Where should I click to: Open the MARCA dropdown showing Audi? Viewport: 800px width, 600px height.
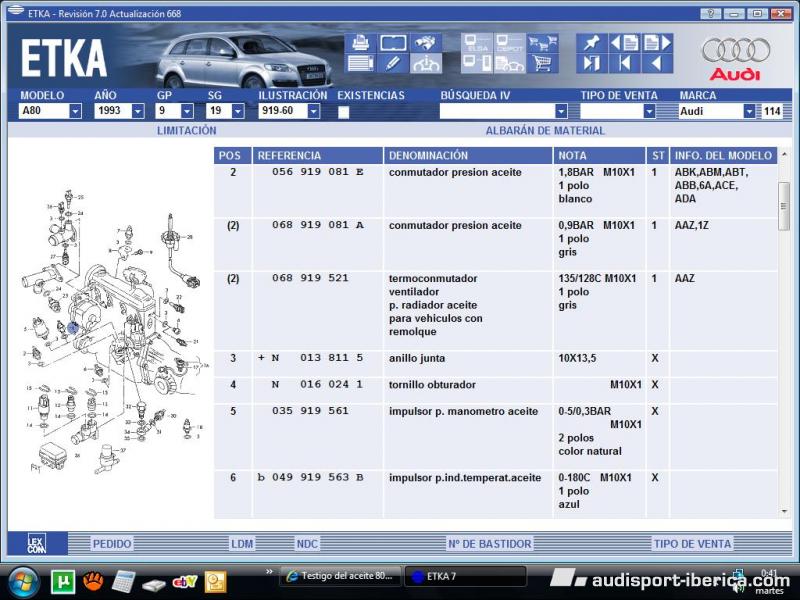[749, 111]
